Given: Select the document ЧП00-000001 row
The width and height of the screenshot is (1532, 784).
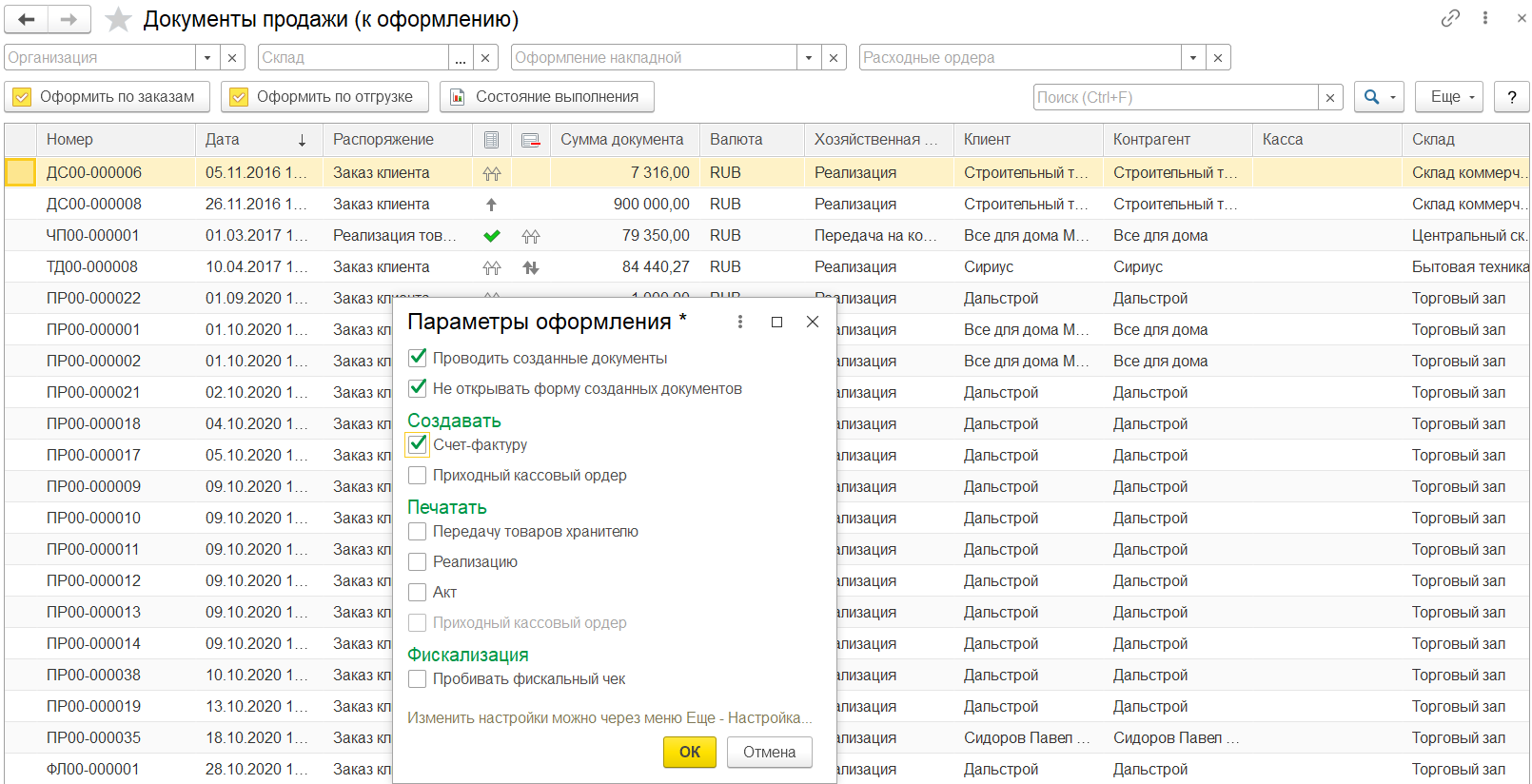Looking at the screenshot, I should pyautogui.click(x=766, y=236).
